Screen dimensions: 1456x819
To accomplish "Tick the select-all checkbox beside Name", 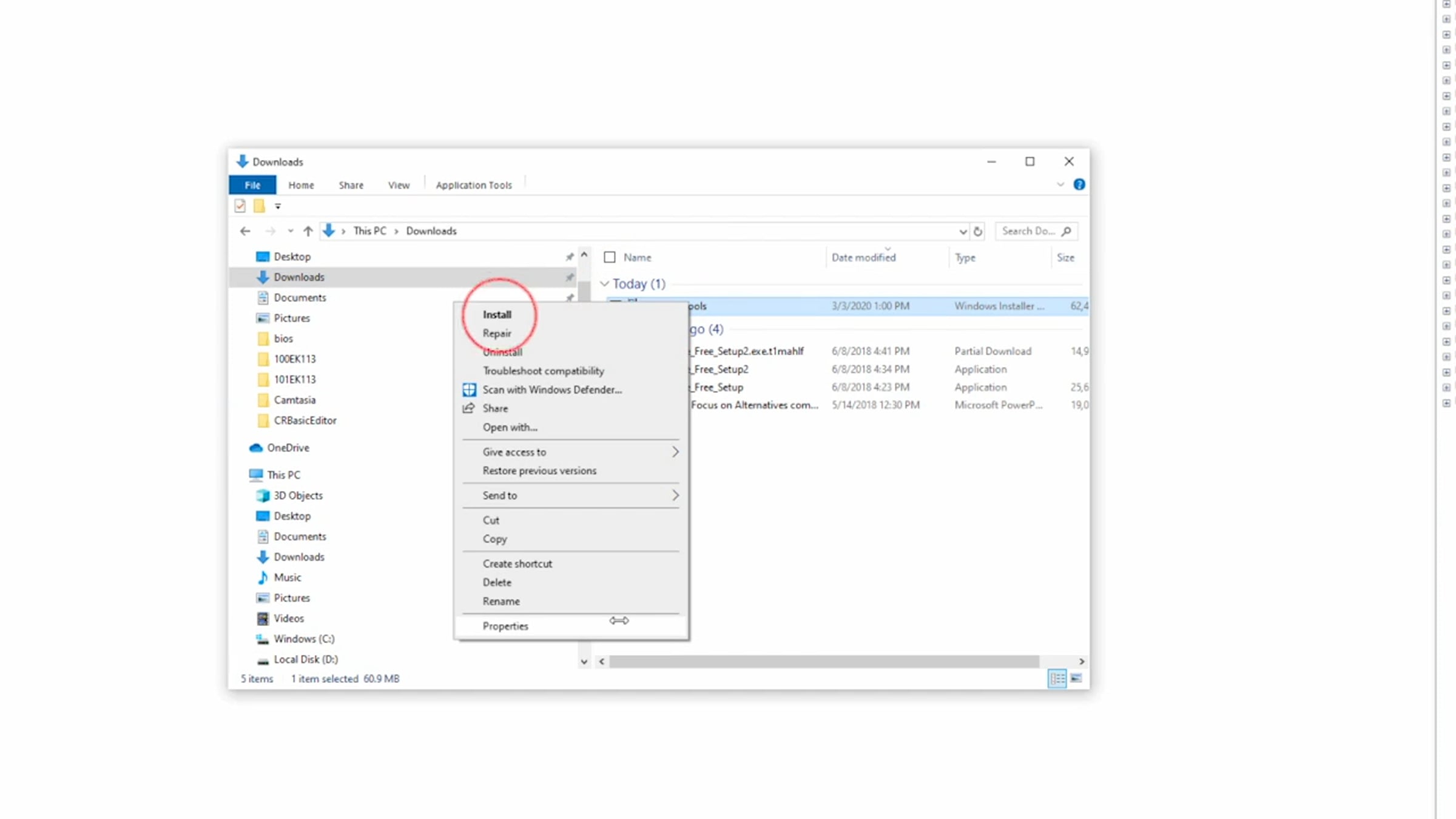I will (610, 257).
